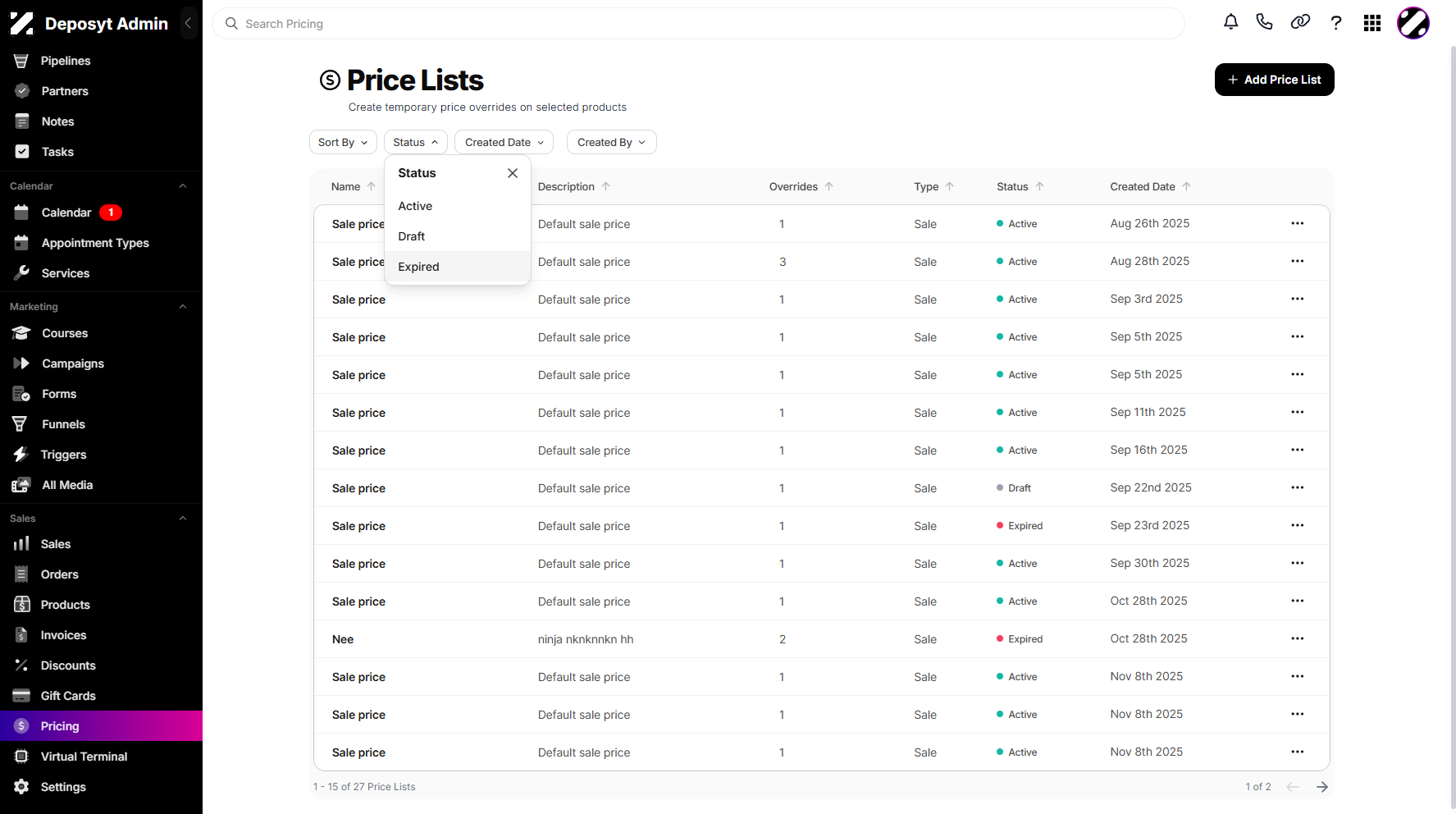Open the Campaigns sidebar item
Screen dimensions: 1456x814
(x=101, y=364)
